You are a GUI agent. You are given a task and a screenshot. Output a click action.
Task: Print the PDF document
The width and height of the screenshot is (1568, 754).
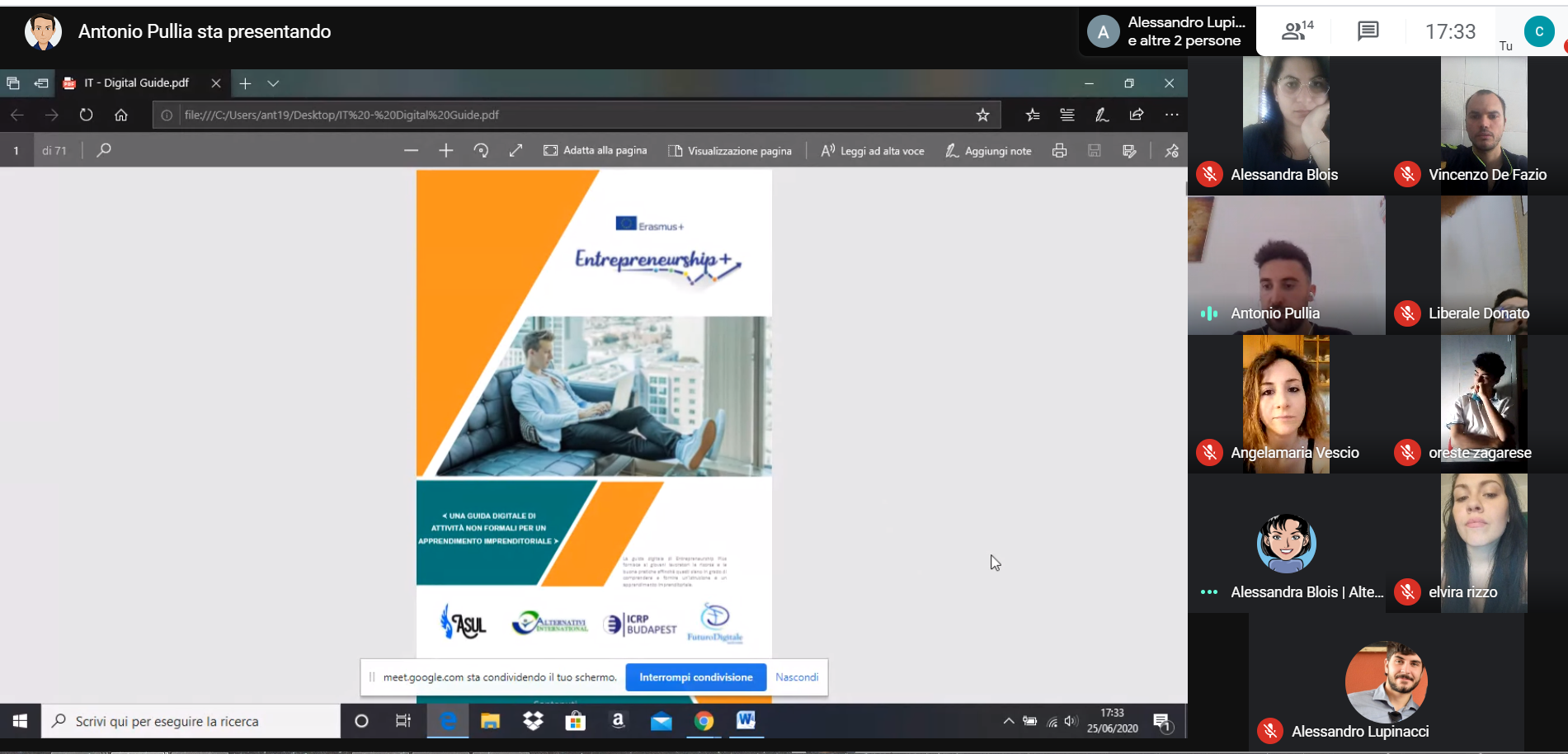click(x=1059, y=150)
